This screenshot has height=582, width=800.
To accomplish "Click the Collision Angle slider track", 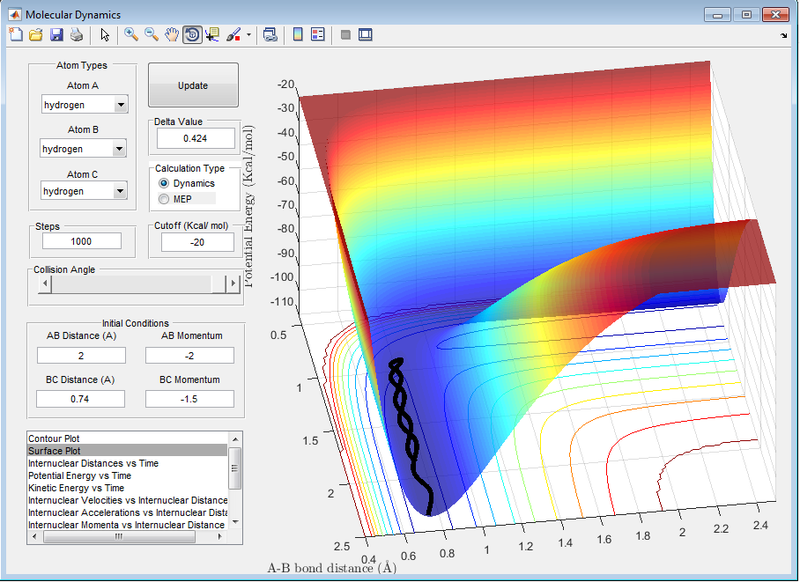I will pos(132,283).
